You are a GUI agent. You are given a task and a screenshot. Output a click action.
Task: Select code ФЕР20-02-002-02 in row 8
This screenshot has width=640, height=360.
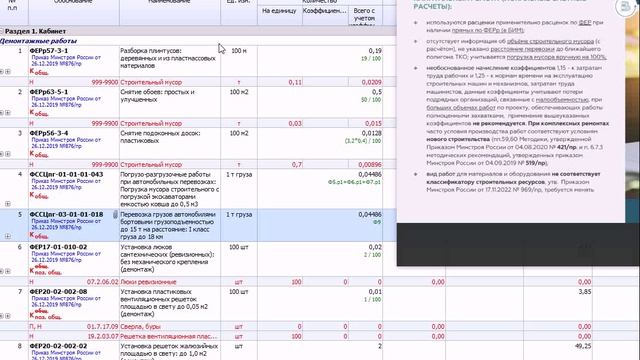[58, 346]
